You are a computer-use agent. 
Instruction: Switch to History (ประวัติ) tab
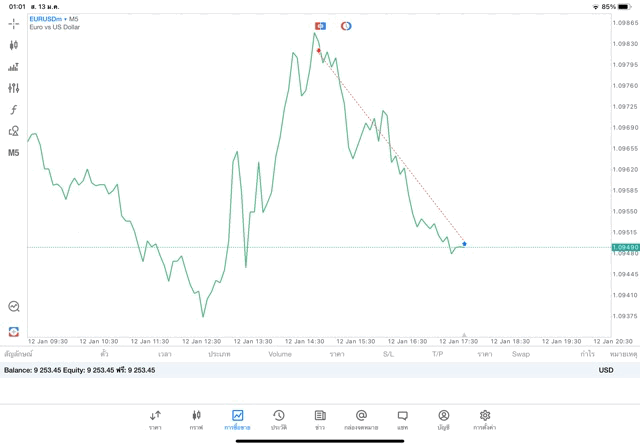pyautogui.click(x=279, y=419)
